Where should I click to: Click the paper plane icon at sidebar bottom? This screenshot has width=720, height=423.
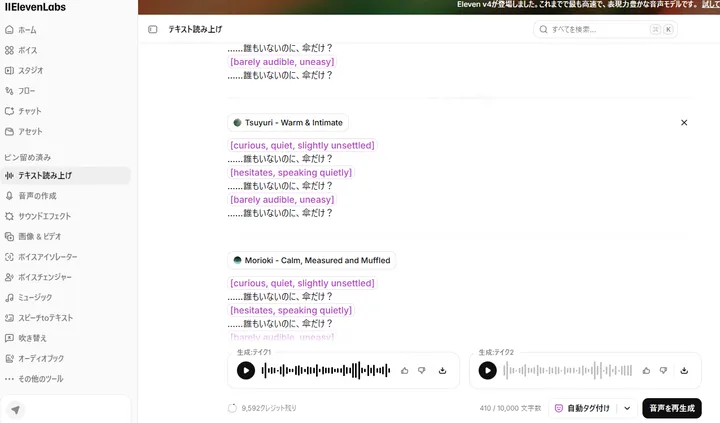coord(16,410)
